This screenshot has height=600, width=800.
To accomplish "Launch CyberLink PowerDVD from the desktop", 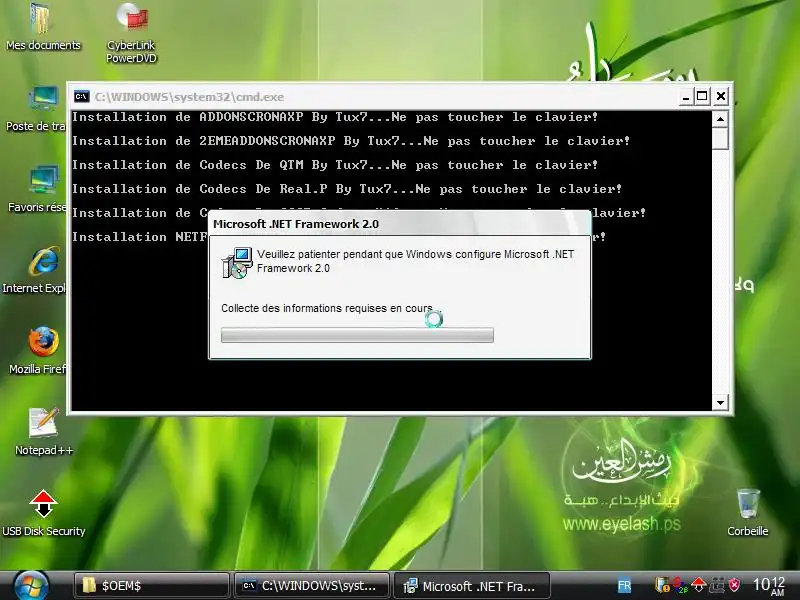I will [131, 32].
